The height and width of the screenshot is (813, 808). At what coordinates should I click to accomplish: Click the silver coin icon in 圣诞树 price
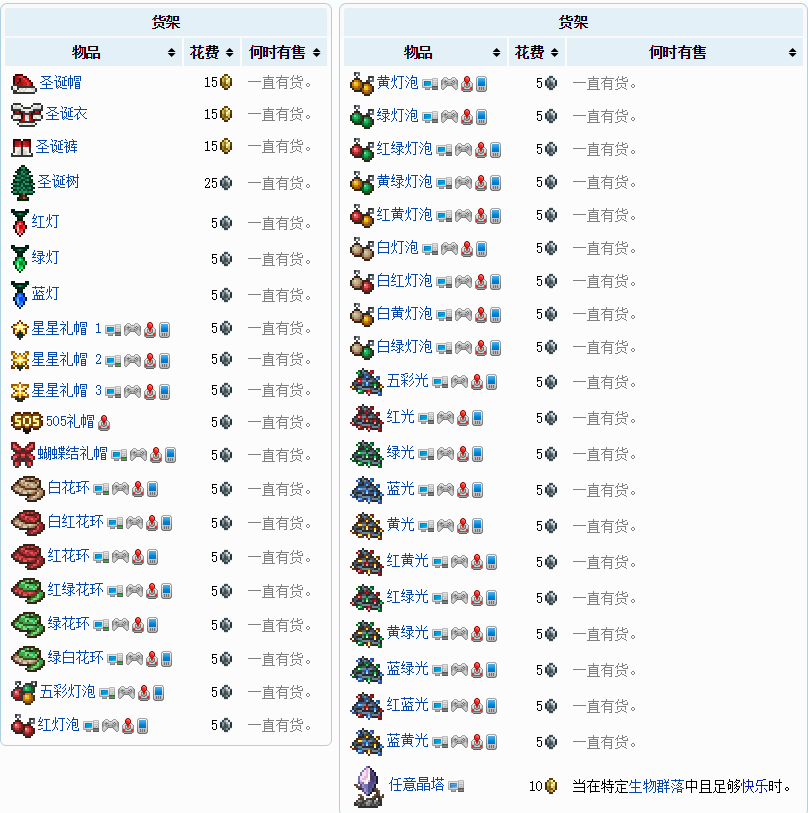(x=226, y=183)
